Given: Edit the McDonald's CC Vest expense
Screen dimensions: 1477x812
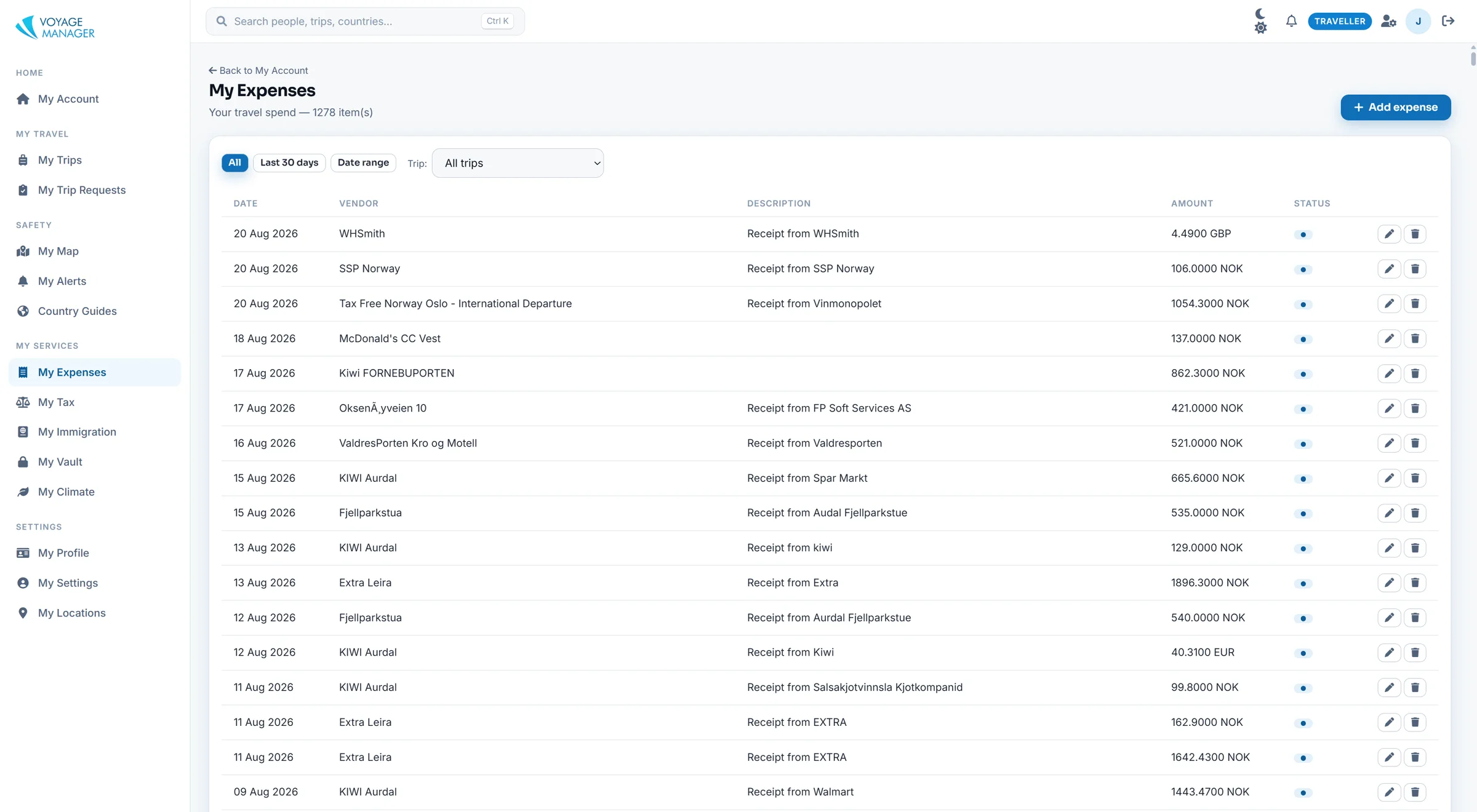Looking at the screenshot, I should [1389, 338].
